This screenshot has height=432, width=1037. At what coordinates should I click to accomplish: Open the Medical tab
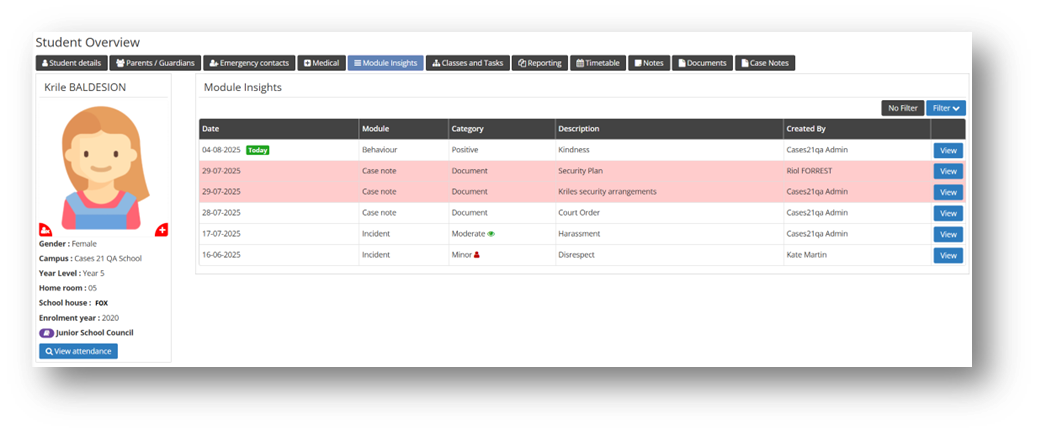(x=321, y=63)
